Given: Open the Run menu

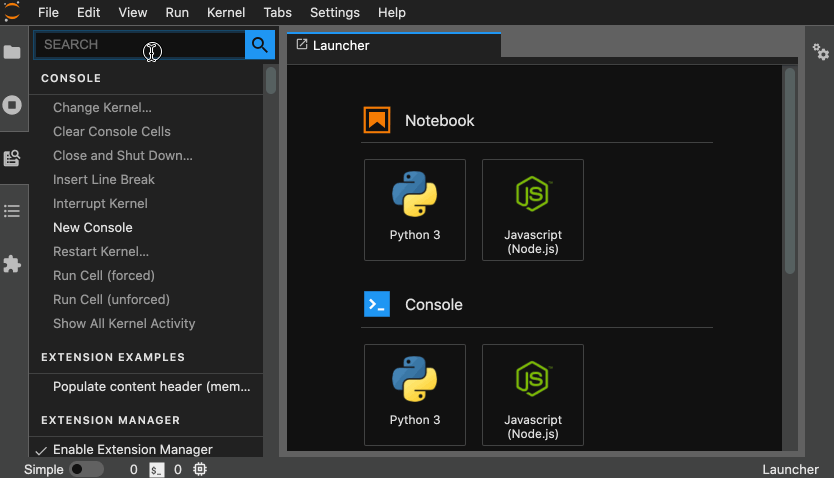Looking at the screenshot, I should pos(177,12).
